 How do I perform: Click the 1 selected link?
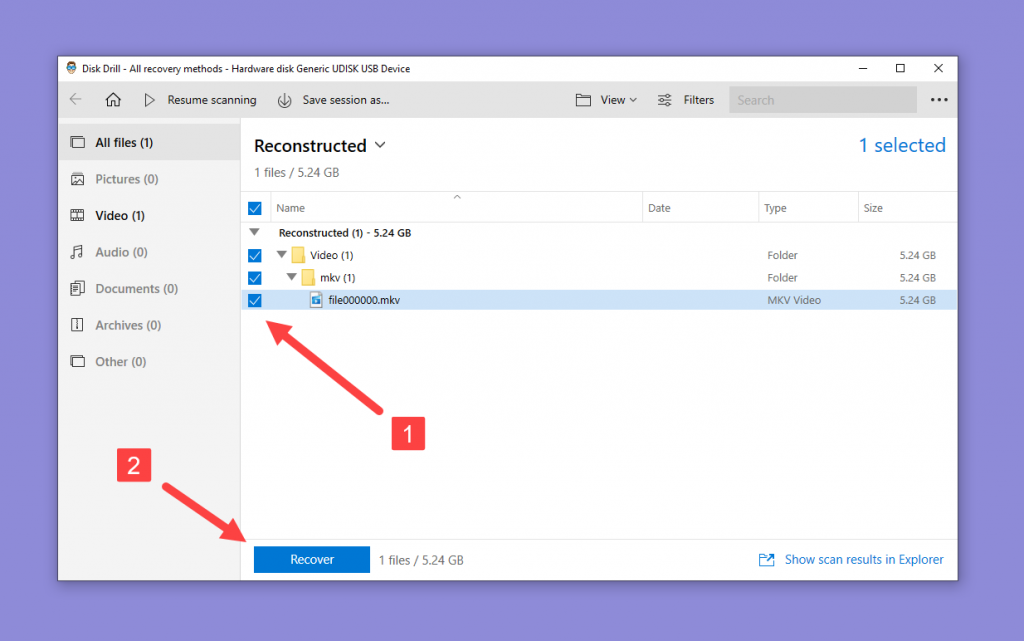[901, 145]
